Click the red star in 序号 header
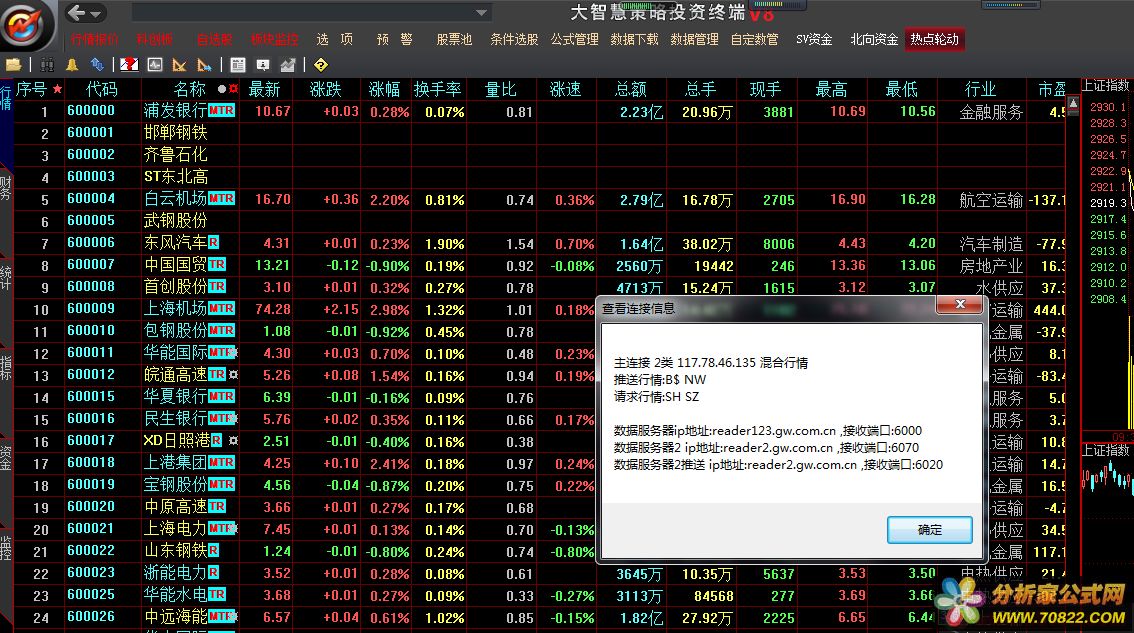The image size is (1134, 633). [x=57, y=89]
